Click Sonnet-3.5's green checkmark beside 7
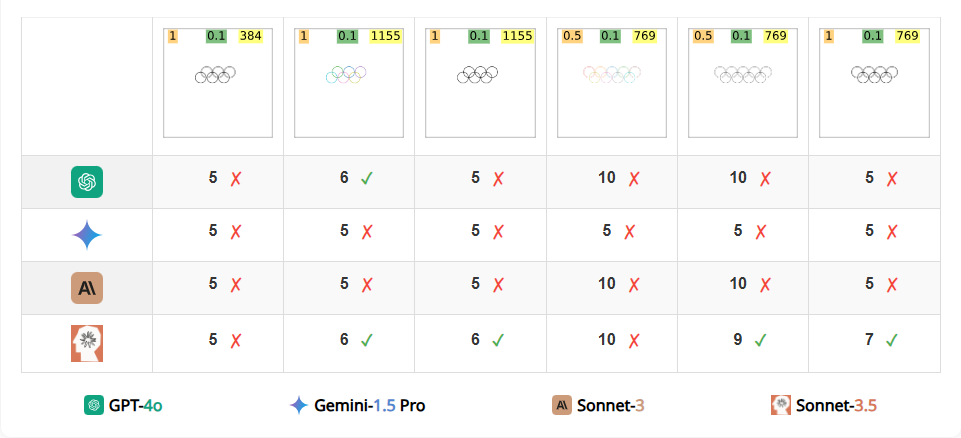961x438 pixels. (892, 341)
